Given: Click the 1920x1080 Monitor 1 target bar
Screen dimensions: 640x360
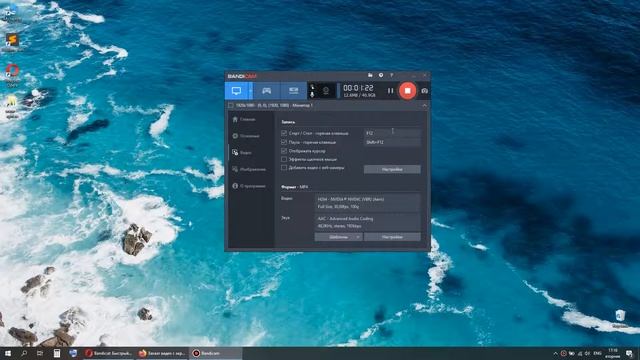Looking at the screenshot, I should [327, 105].
